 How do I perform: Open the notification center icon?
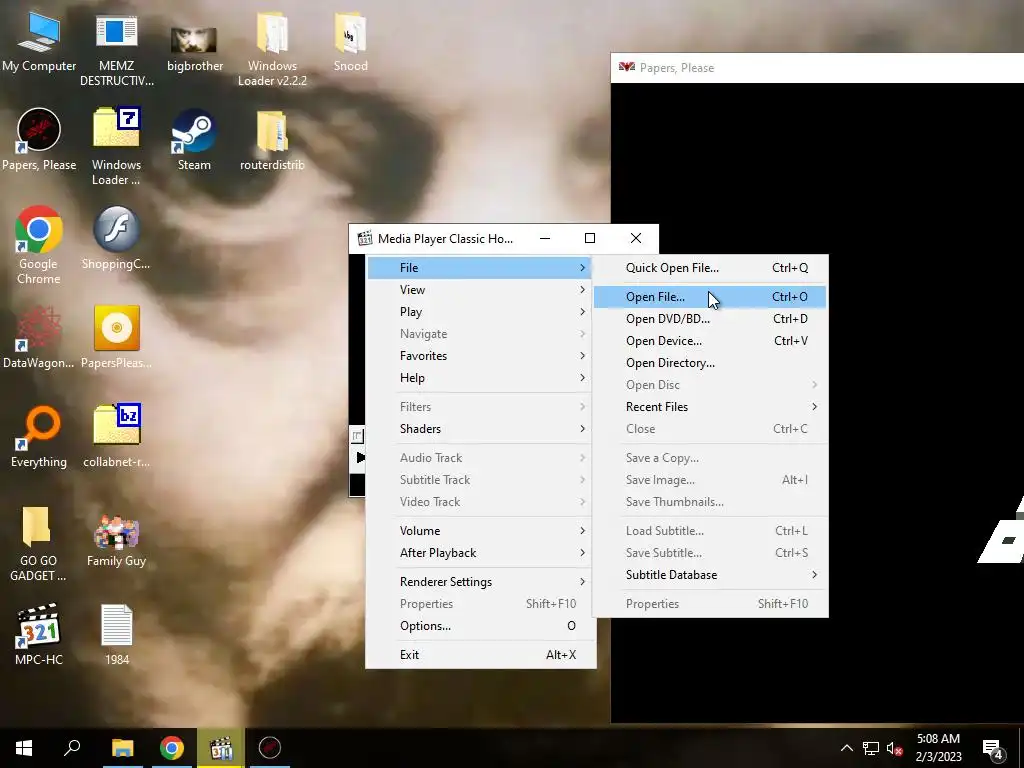click(993, 748)
